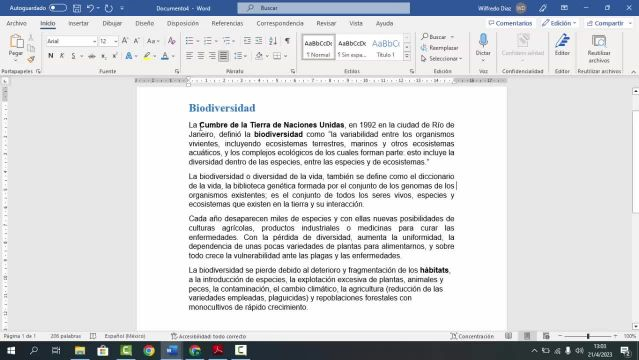Click the Concentración focus mode button
The image size is (639, 360).
(472, 336)
